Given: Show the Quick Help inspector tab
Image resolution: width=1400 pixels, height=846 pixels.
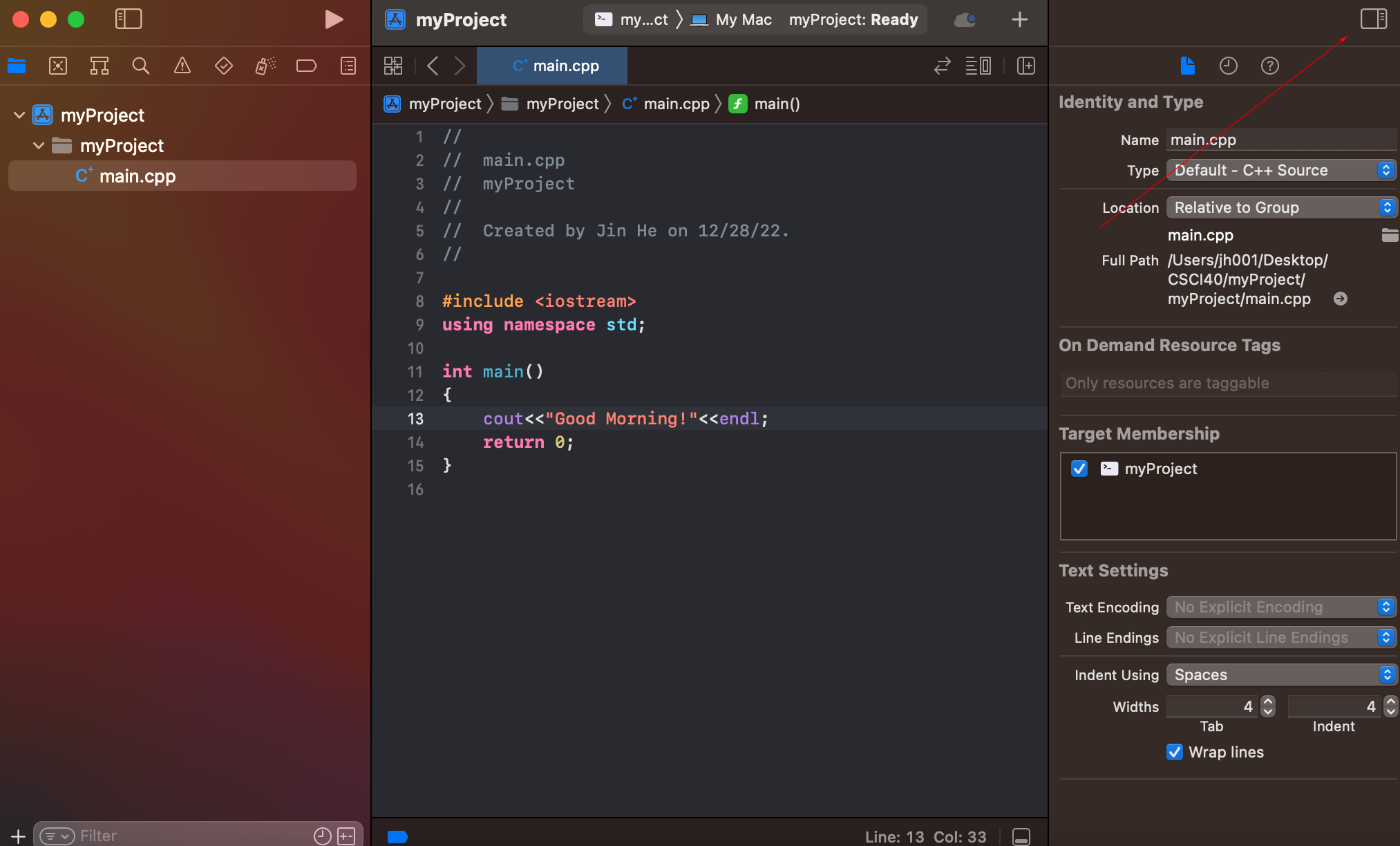Looking at the screenshot, I should tap(1270, 66).
